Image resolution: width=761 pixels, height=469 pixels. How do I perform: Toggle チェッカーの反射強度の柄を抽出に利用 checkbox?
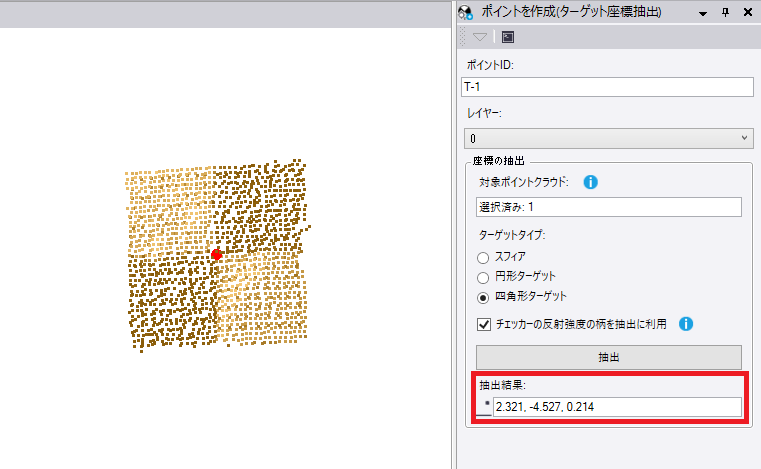click(x=484, y=324)
